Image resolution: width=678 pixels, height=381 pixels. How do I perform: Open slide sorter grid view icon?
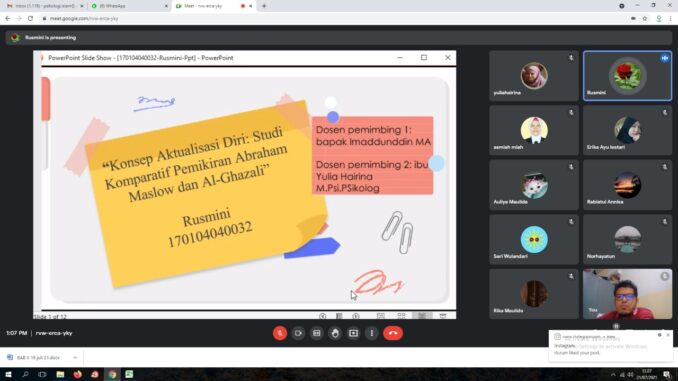[401, 316]
